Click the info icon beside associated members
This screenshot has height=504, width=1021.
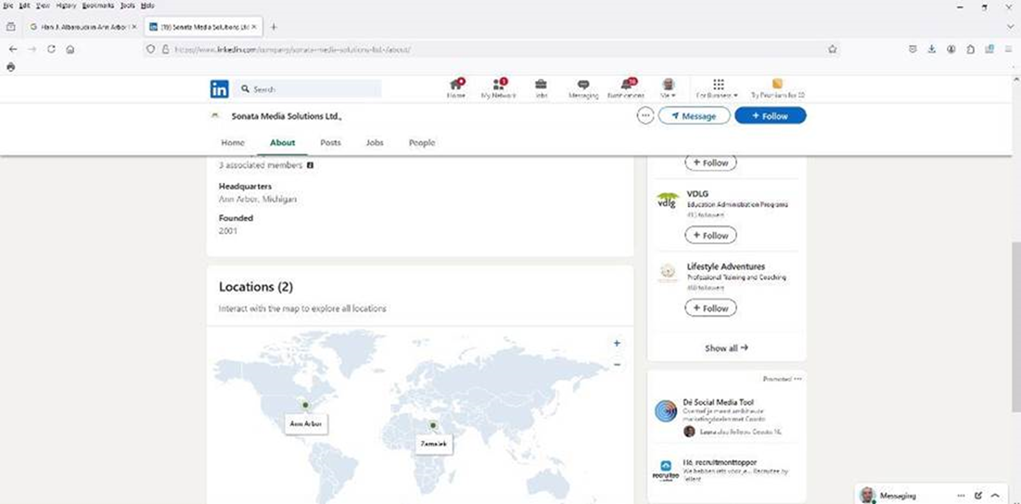[310, 165]
